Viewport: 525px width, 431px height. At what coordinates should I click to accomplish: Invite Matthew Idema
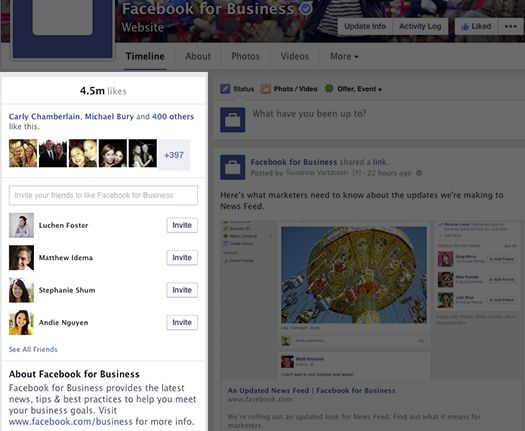coord(182,258)
